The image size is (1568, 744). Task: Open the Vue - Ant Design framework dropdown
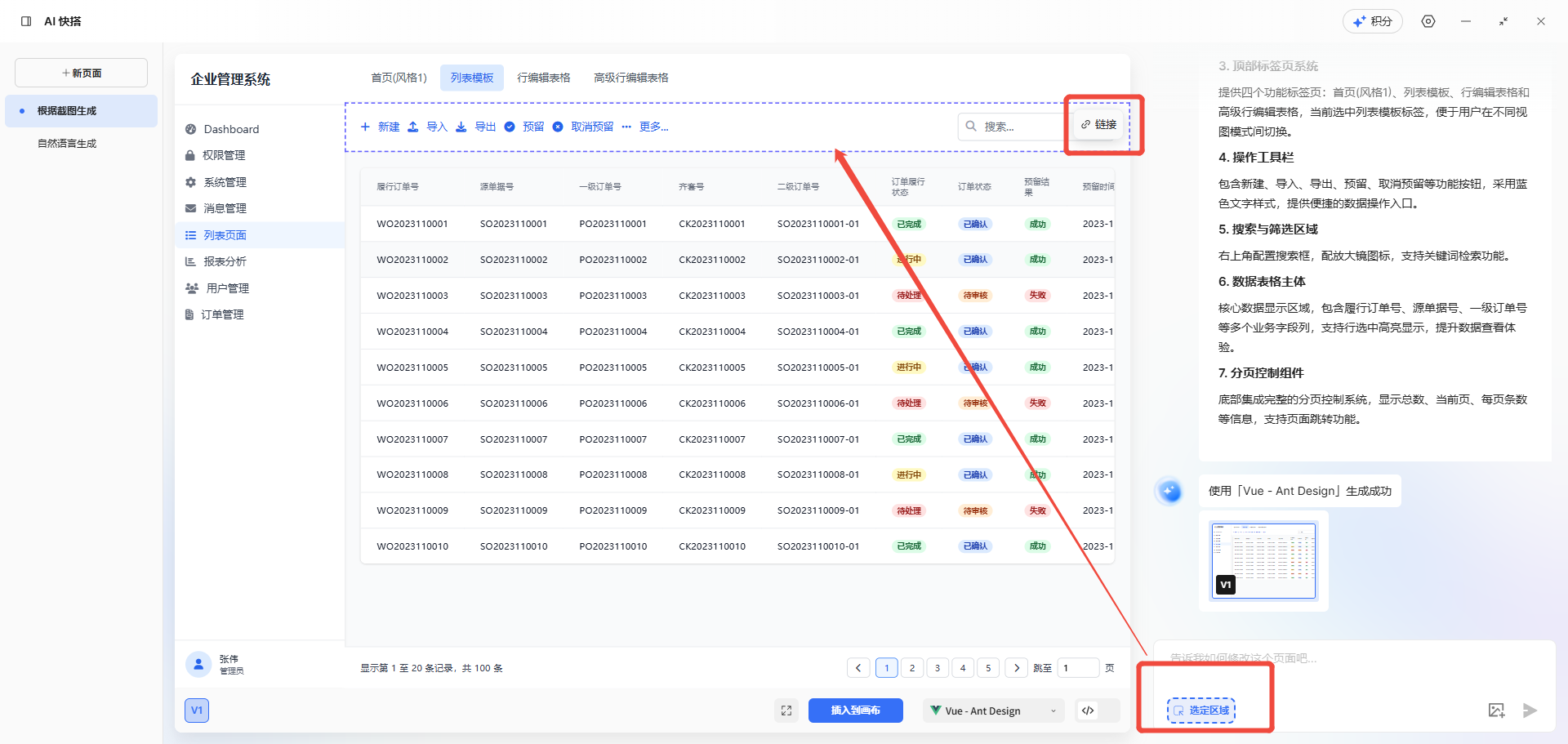click(994, 711)
